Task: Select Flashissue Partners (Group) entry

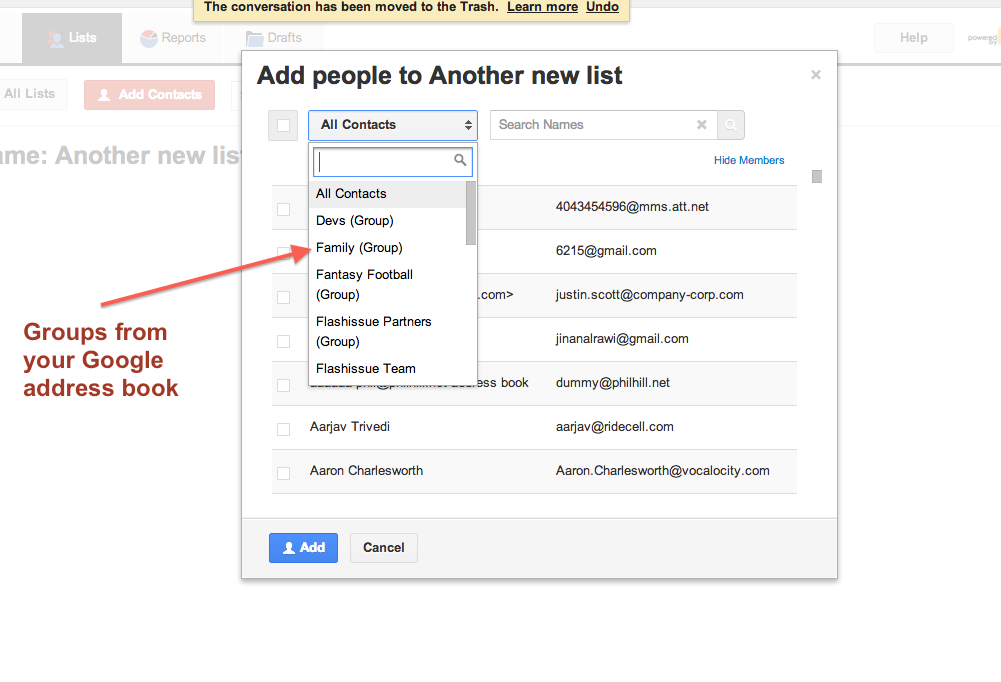Action: (373, 331)
